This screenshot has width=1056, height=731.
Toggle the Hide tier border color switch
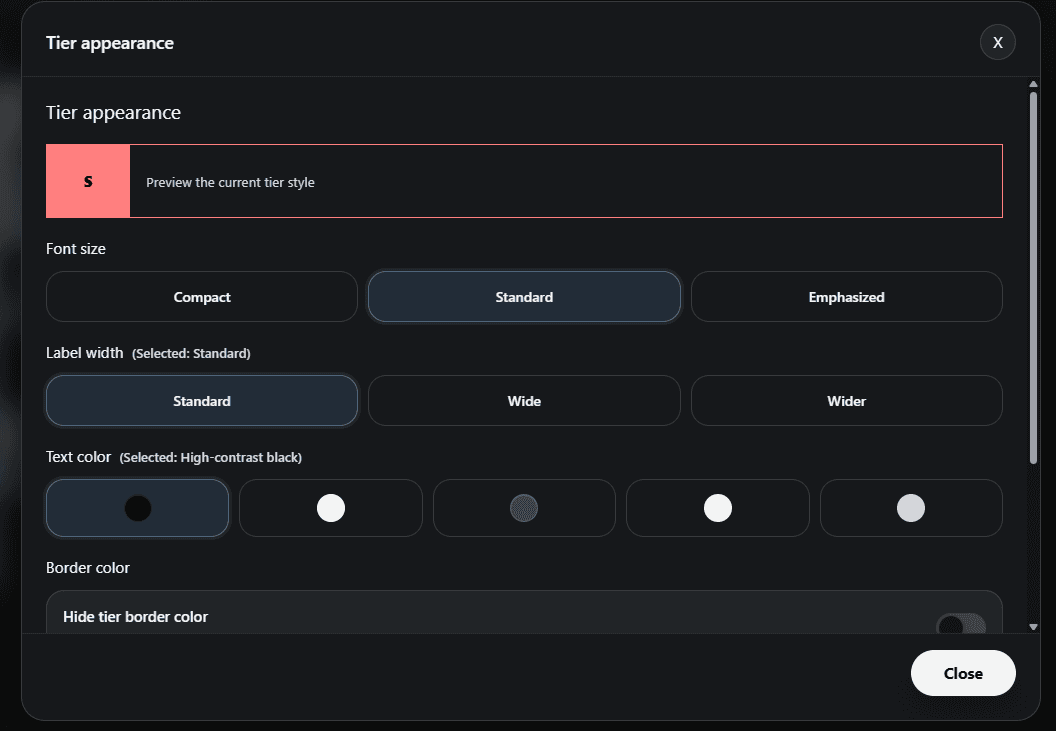pos(960,625)
